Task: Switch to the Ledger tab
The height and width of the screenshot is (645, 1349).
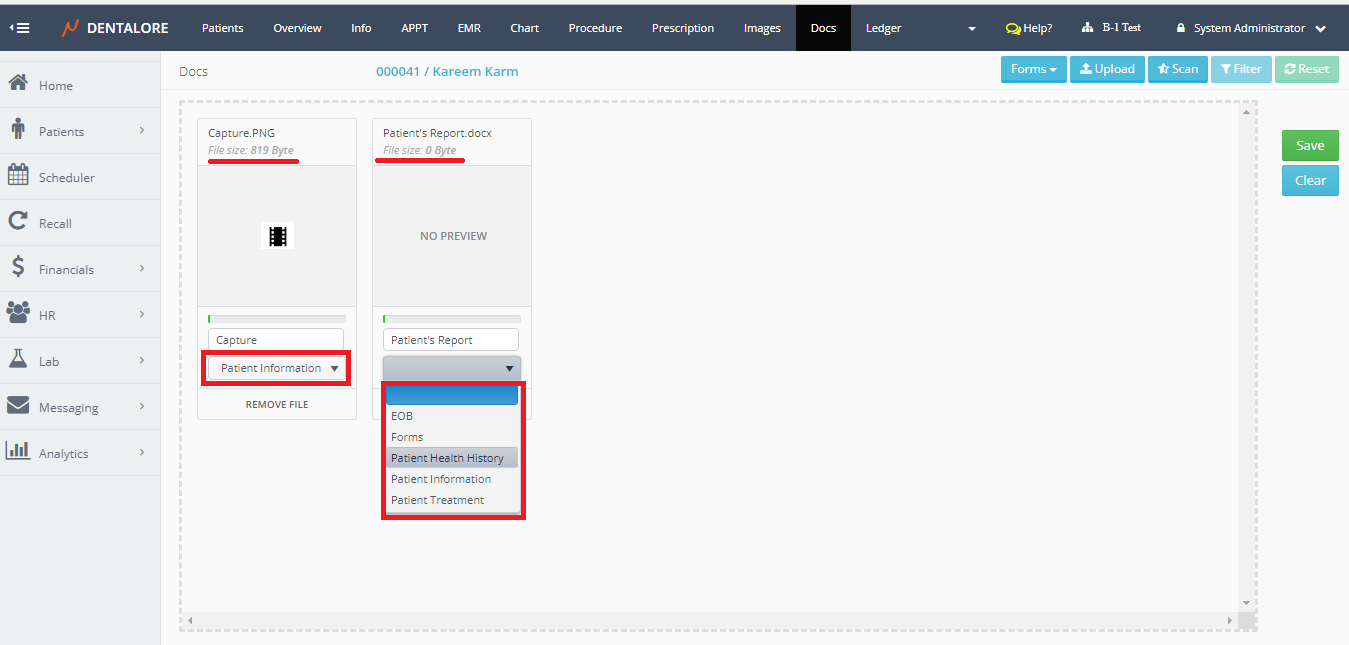Action: tap(883, 28)
